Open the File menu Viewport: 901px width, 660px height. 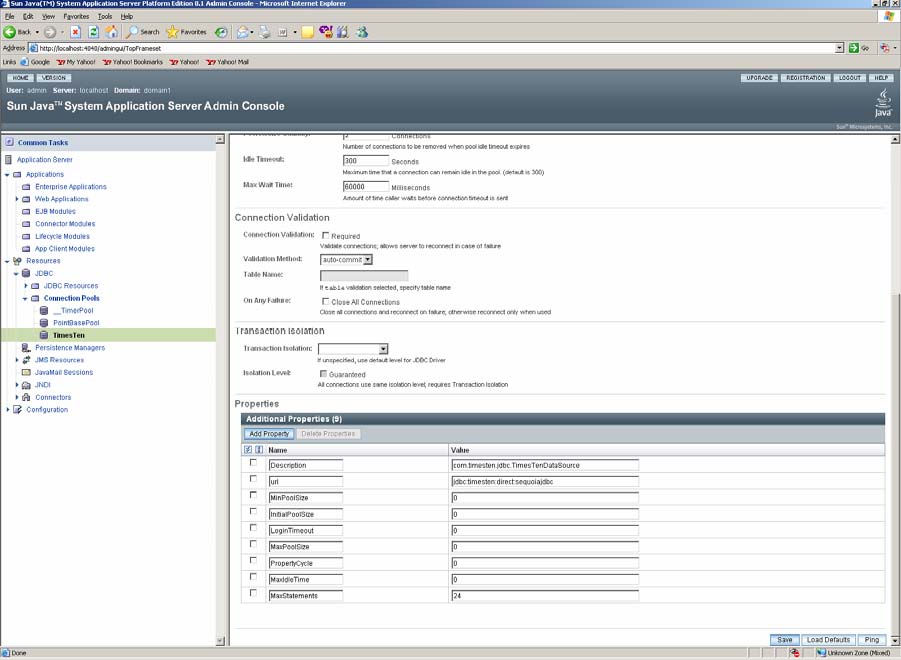[x=10, y=17]
